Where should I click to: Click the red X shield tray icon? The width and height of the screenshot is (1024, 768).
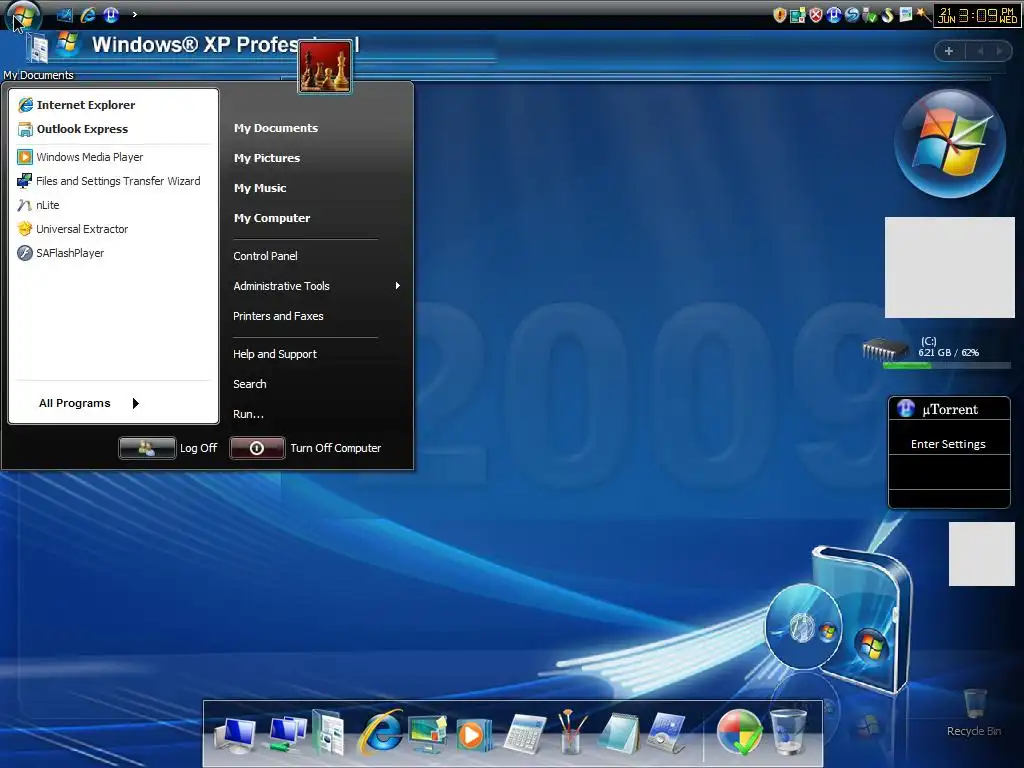(x=816, y=15)
